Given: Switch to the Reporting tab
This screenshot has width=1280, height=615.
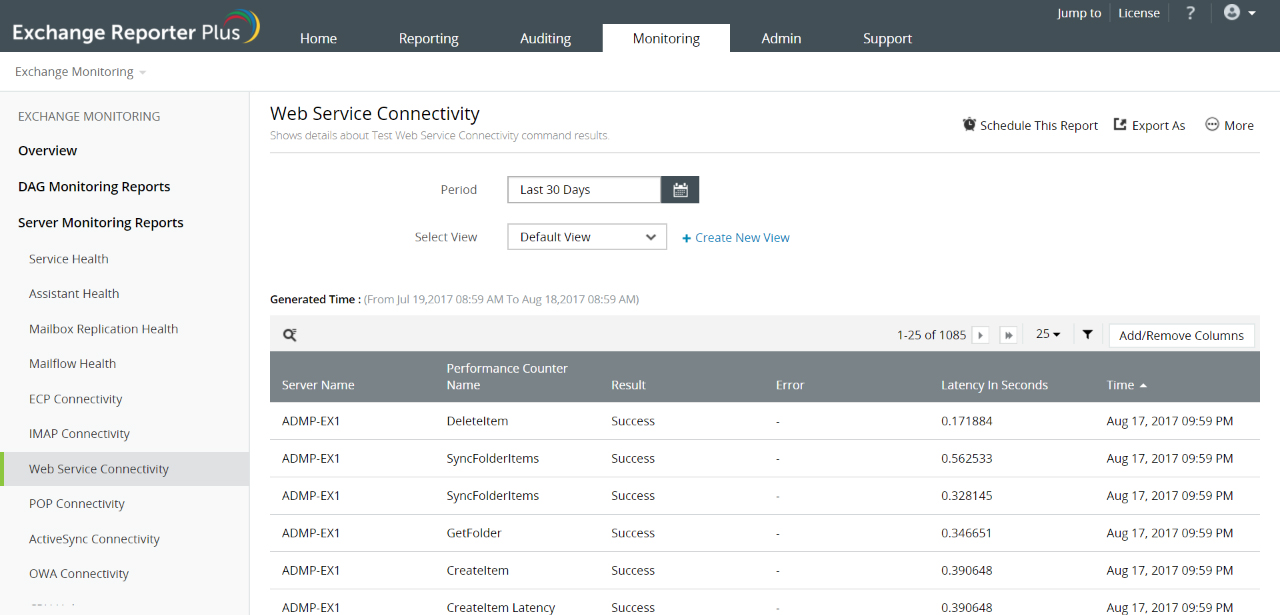Looking at the screenshot, I should (428, 38).
